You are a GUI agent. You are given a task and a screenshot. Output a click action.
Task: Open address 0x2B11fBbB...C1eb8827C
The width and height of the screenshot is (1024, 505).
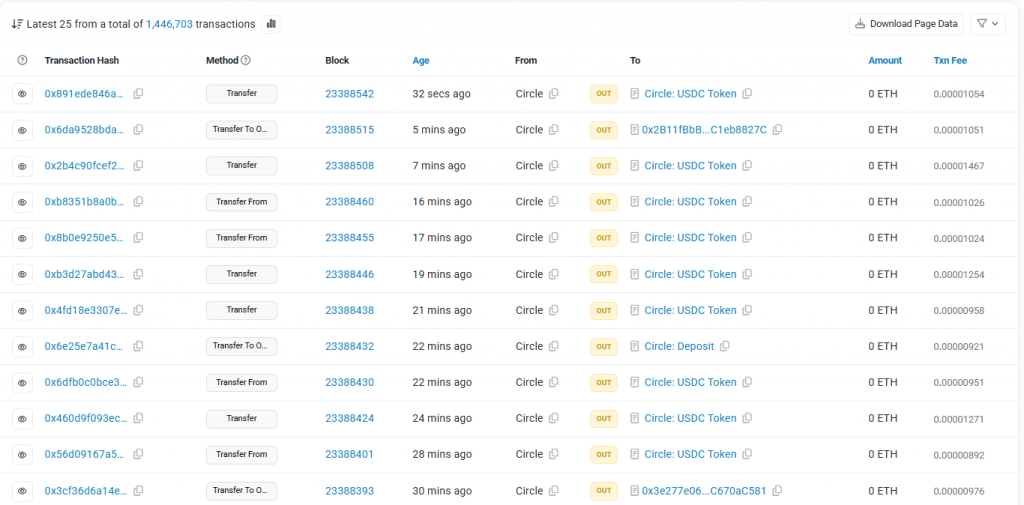(x=704, y=130)
